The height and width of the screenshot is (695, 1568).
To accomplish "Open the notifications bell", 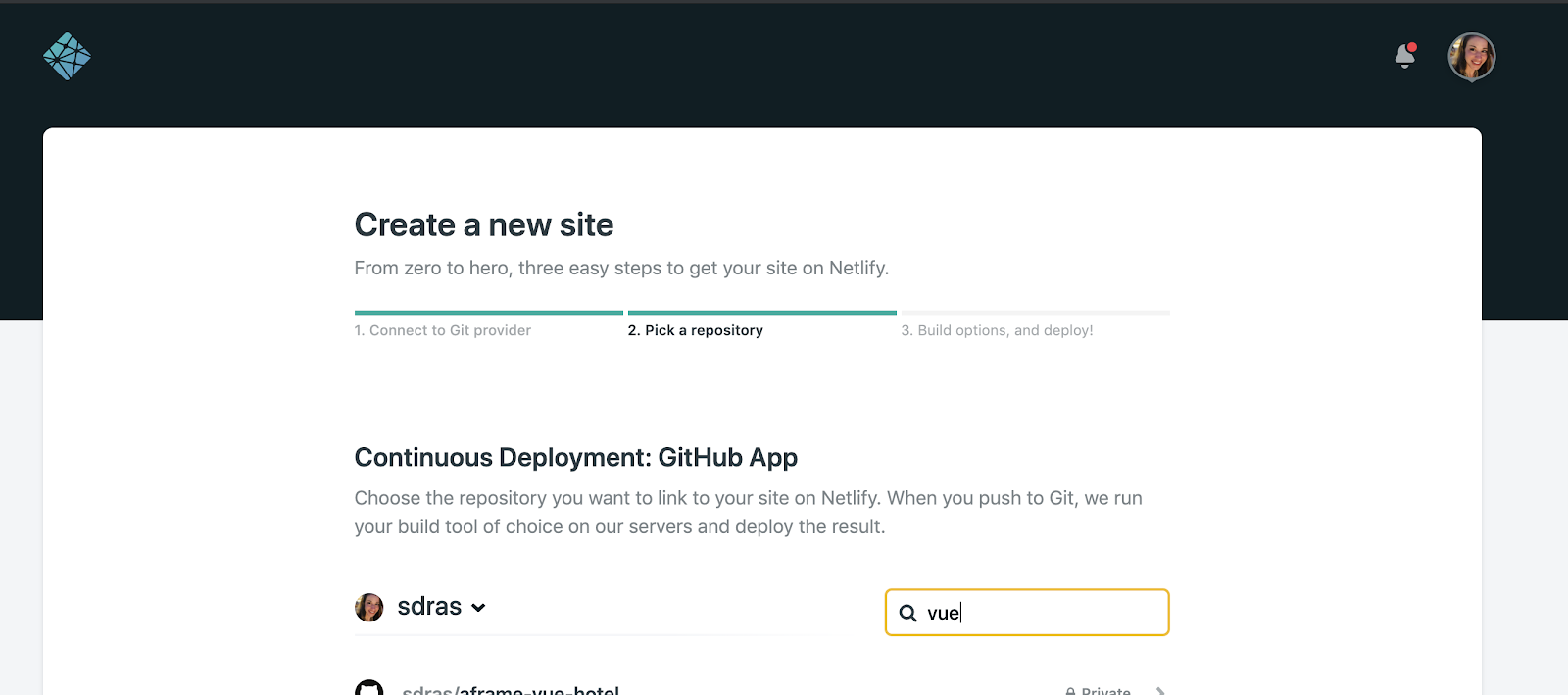I will (1404, 57).
